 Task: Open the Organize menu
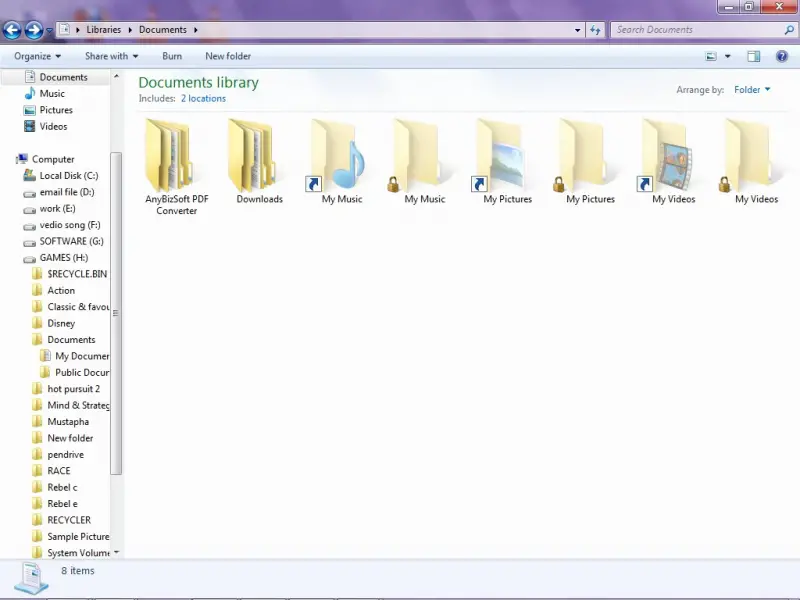tap(37, 56)
